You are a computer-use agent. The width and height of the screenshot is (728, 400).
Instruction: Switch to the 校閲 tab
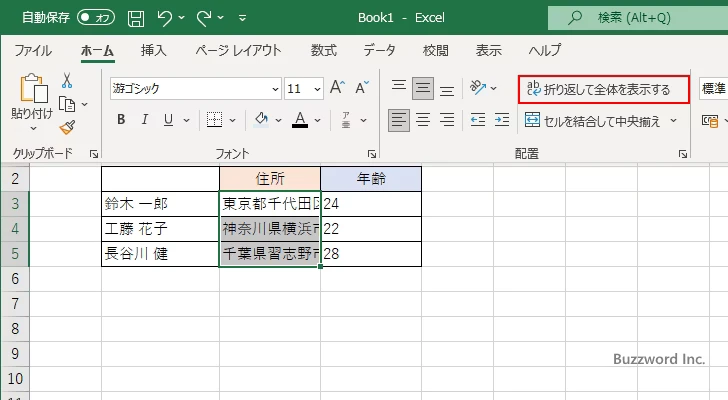pyautogui.click(x=436, y=50)
